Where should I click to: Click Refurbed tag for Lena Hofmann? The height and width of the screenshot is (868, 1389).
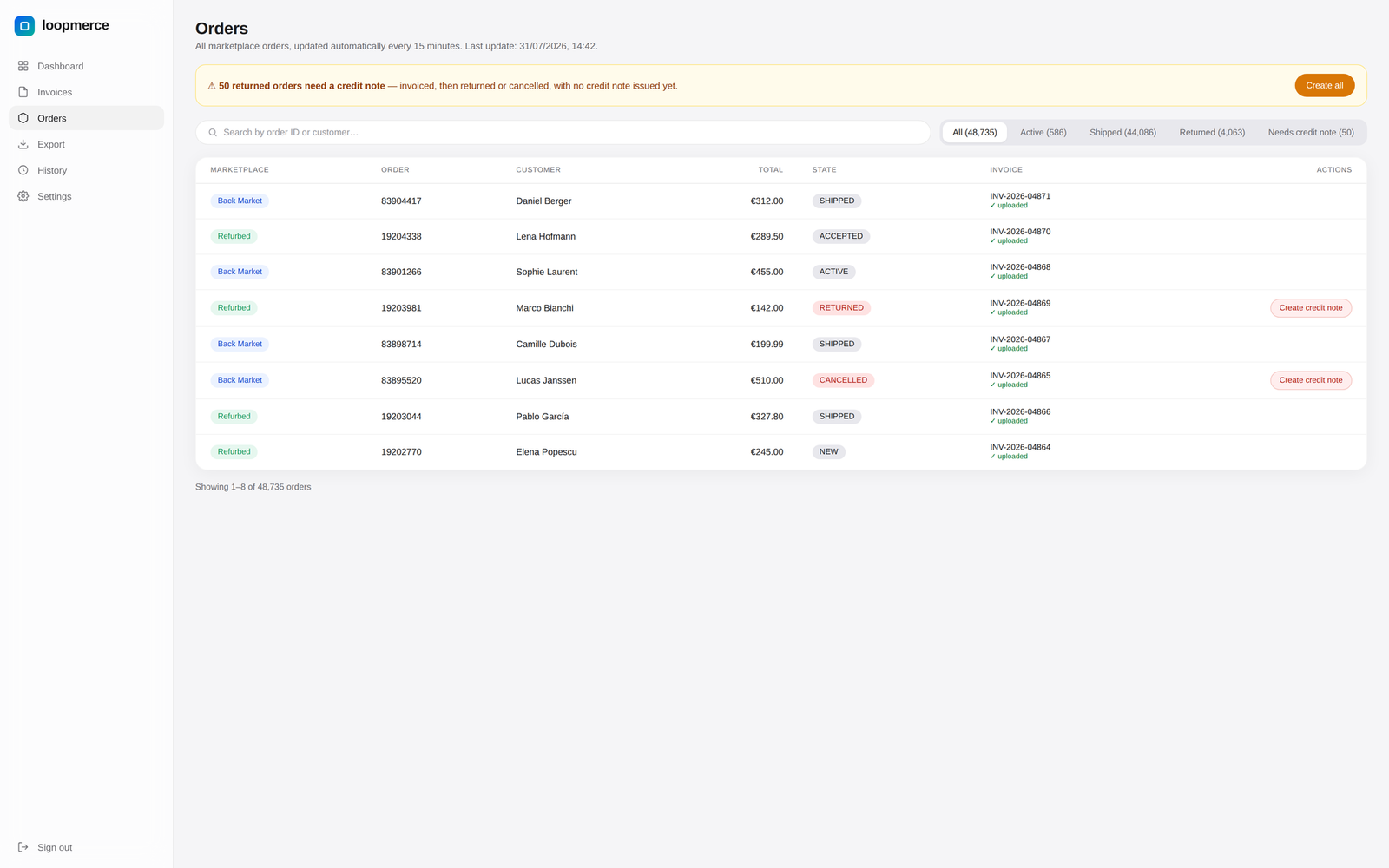pos(234,236)
